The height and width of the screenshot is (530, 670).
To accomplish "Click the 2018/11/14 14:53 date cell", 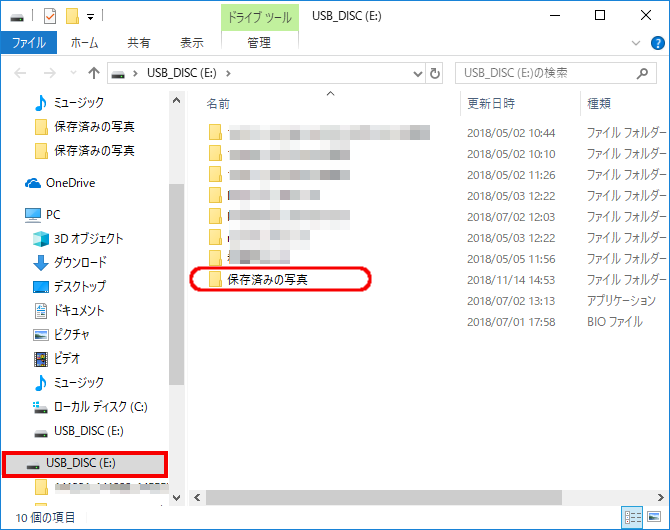I will point(511,280).
